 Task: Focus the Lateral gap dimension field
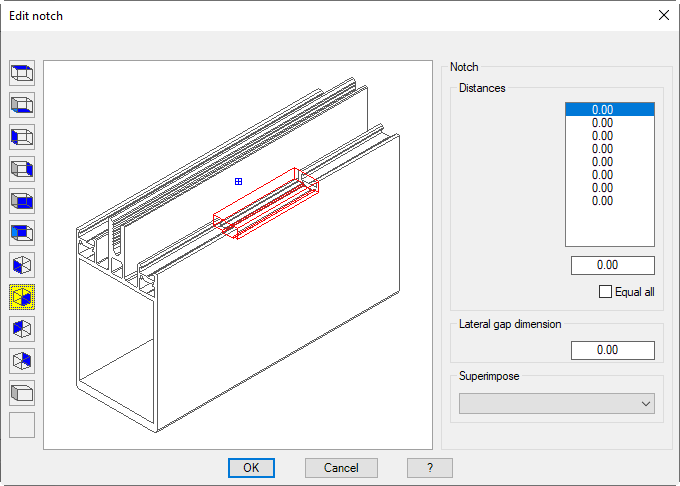click(612, 351)
